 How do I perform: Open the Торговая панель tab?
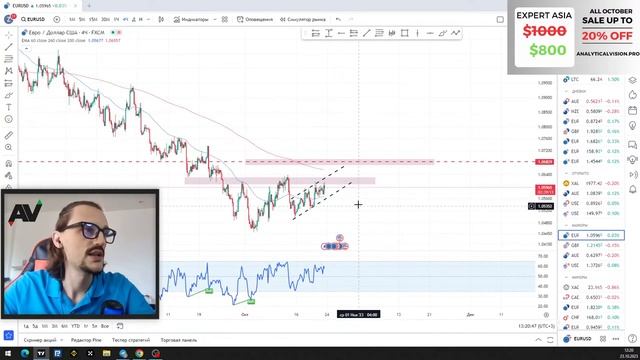pyautogui.click(x=179, y=340)
